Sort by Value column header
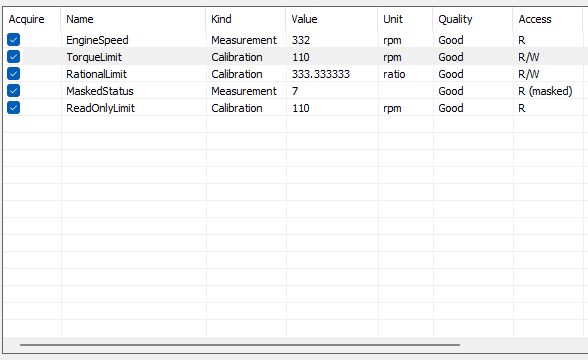Screen dimensions: 588x360 pyautogui.click(x=332, y=19)
